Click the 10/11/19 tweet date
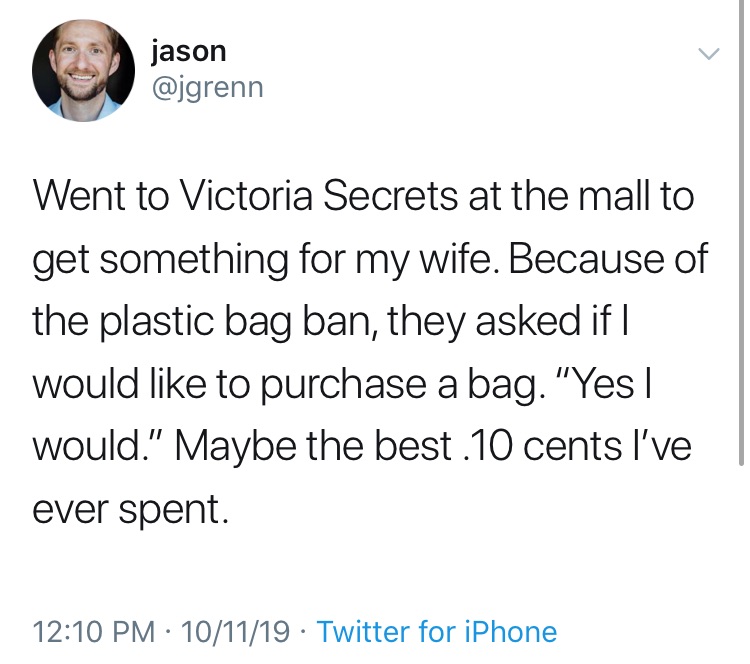Image resolution: width=750 pixels, height=664 pixels. [x=235, y=631]
